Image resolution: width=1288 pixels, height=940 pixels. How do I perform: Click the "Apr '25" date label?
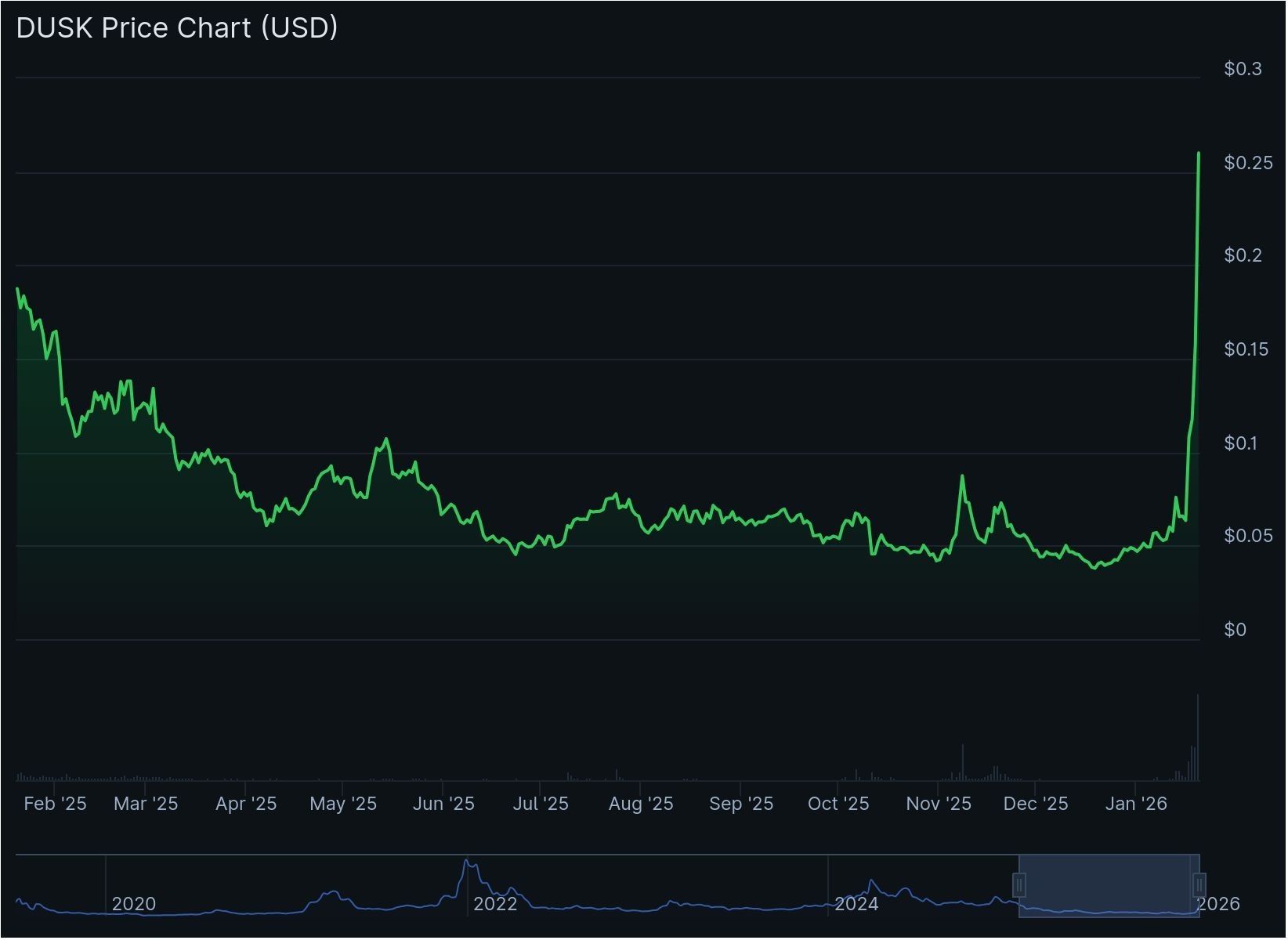tap(246, 804)
